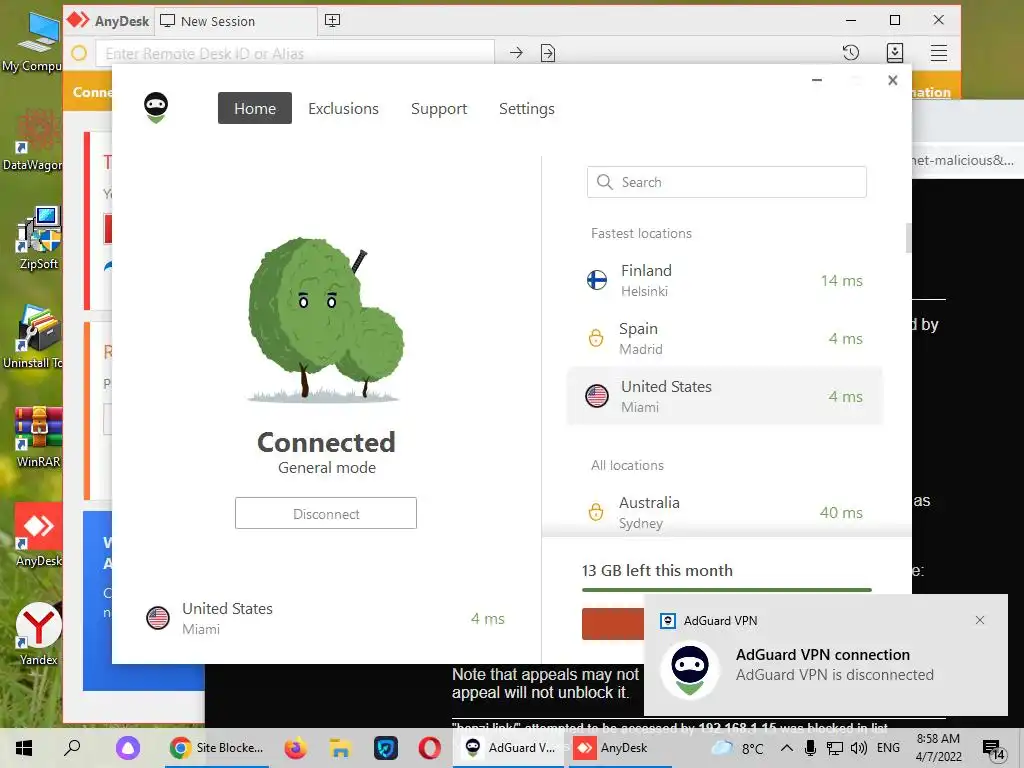Click the lock icon beside Spain

pos(596,338)
